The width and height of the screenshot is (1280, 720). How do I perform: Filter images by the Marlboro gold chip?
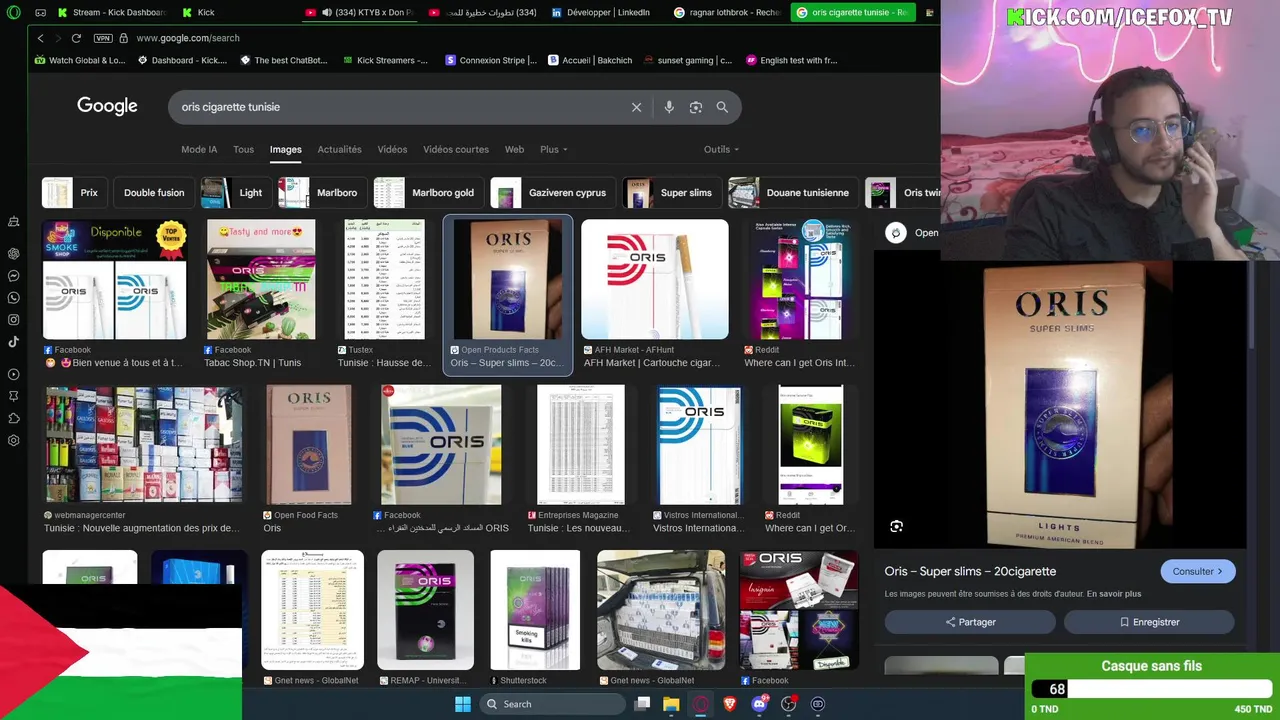click(x=429, y=193)
